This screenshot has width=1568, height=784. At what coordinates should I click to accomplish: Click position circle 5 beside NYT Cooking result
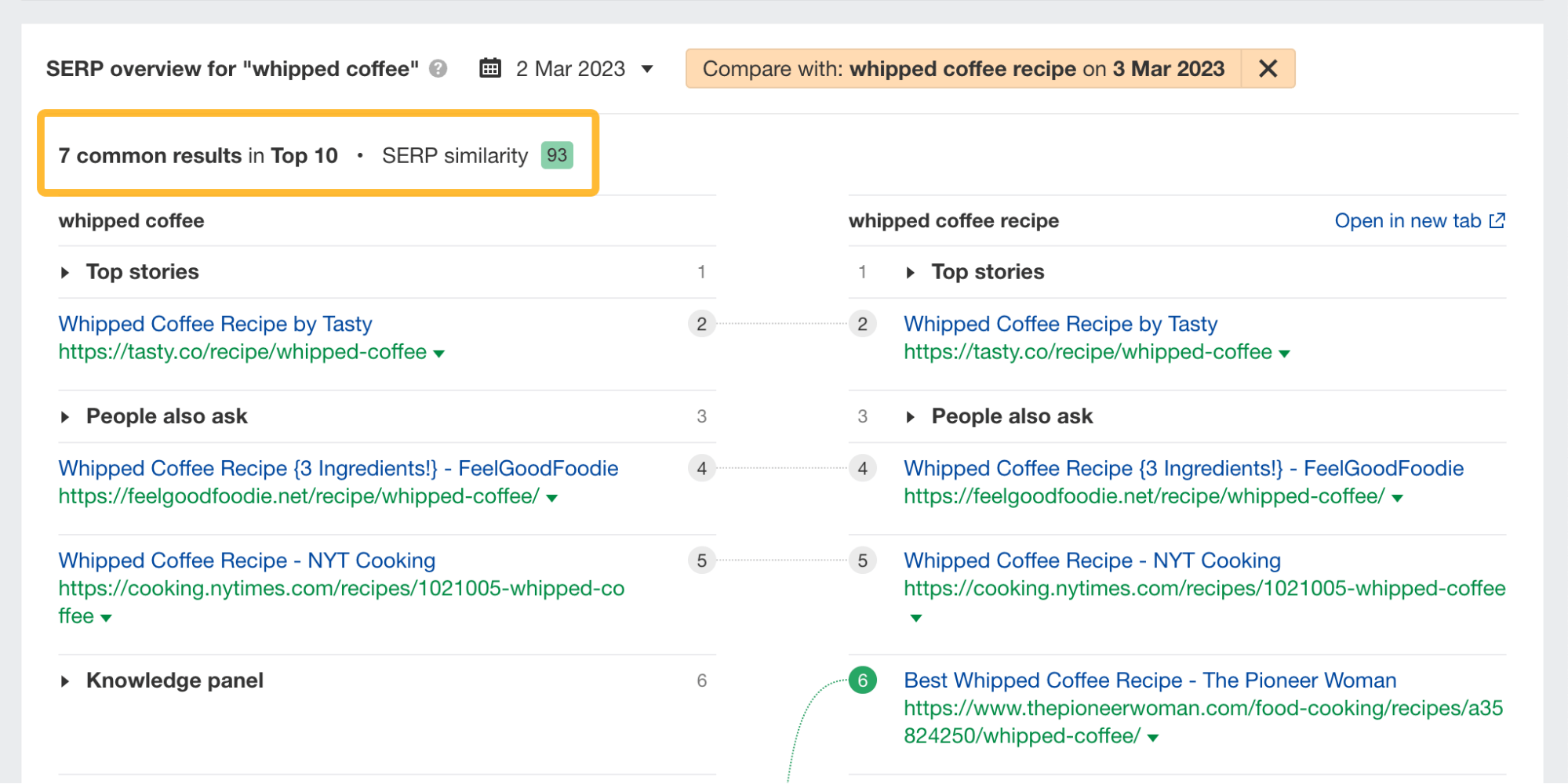tap(700, 561)
